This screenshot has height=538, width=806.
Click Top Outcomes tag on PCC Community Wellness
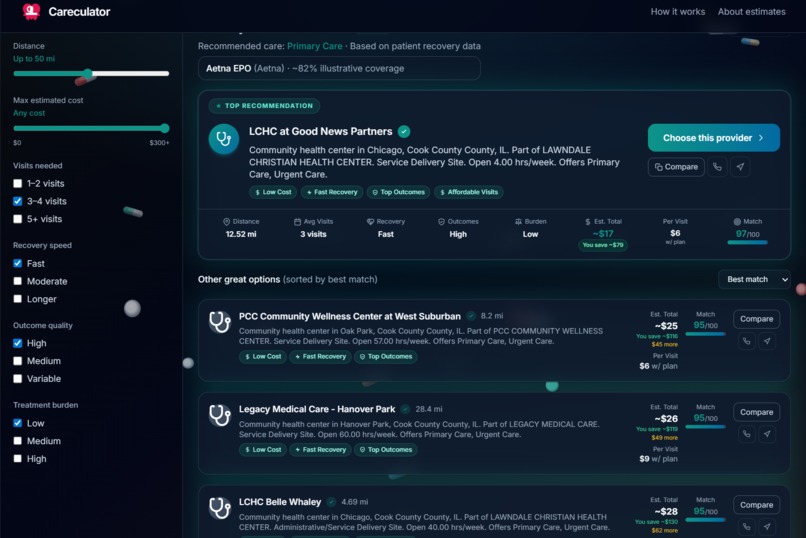(386, 357)
